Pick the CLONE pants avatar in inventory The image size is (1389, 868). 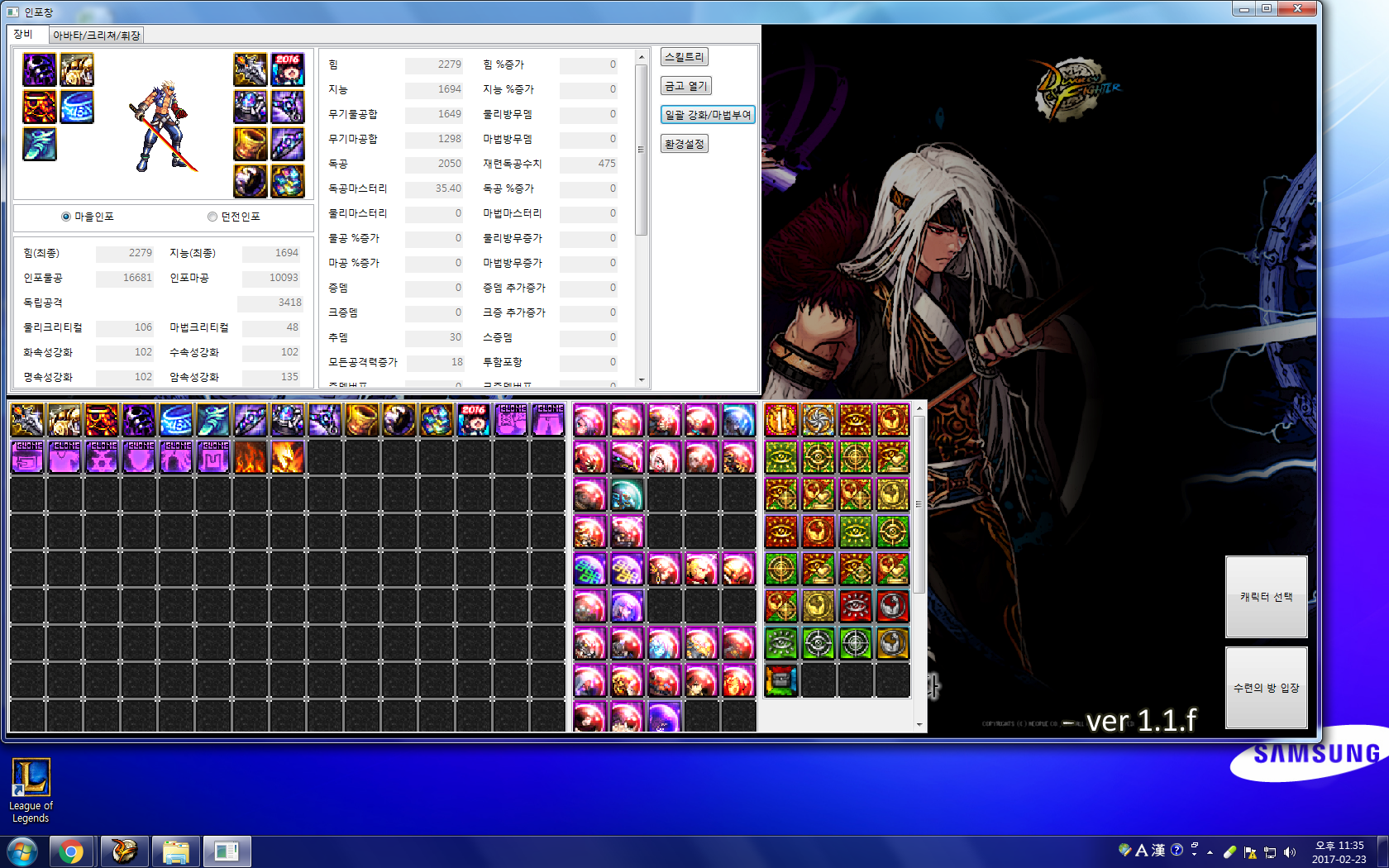[x=548, y=420]
